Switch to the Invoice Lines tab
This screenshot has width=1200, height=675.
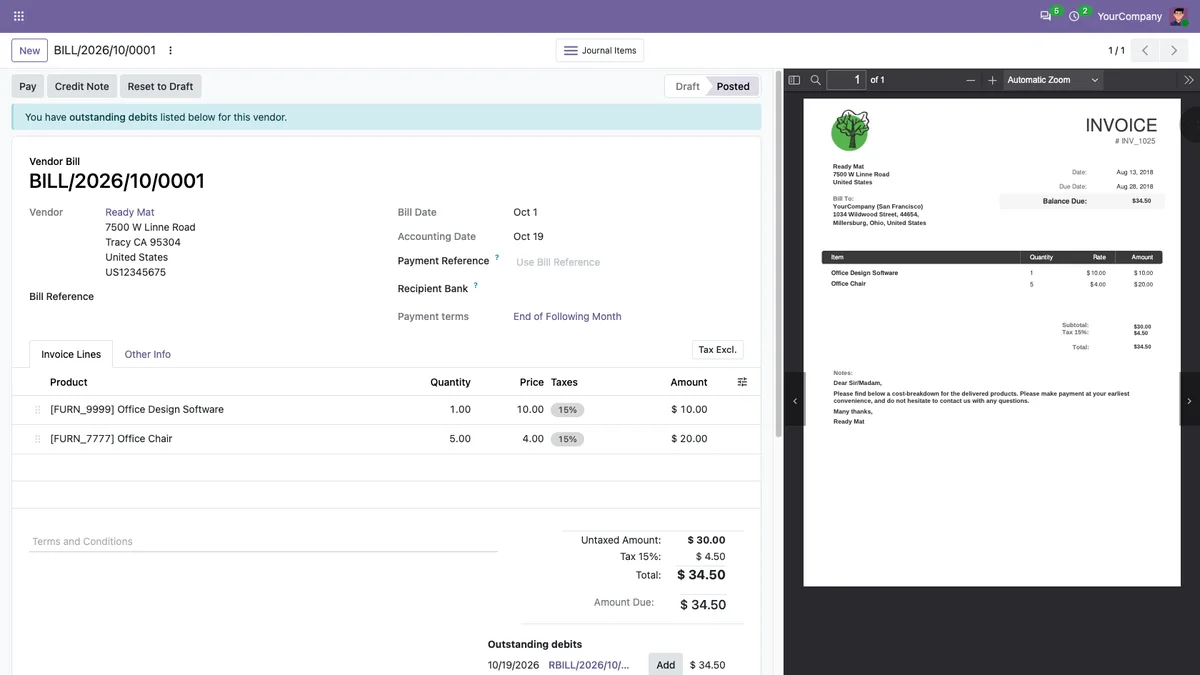tap(71, 354)
